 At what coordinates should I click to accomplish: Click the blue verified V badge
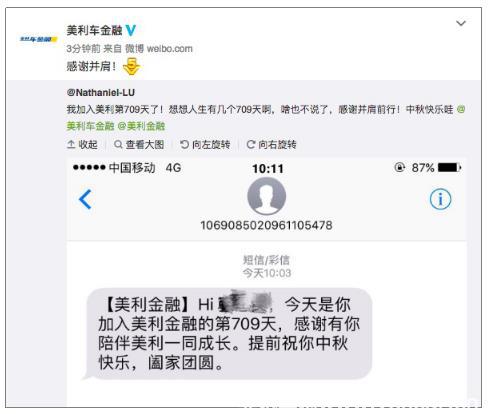131,30
